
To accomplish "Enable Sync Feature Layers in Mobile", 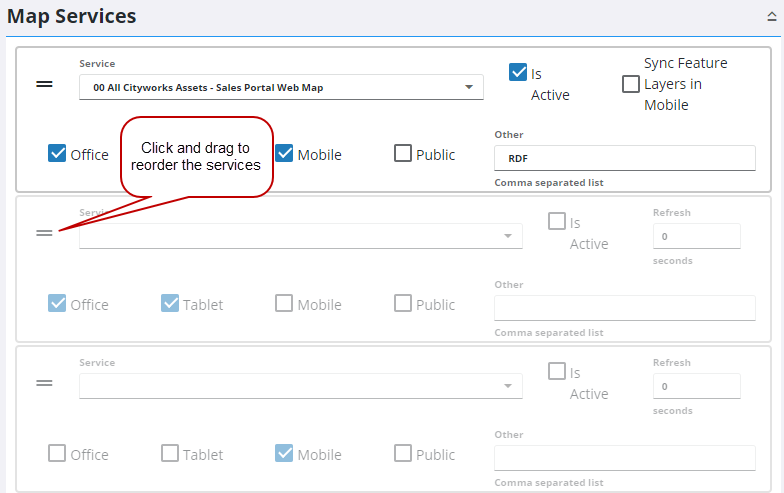I will [x=631, y=84].
